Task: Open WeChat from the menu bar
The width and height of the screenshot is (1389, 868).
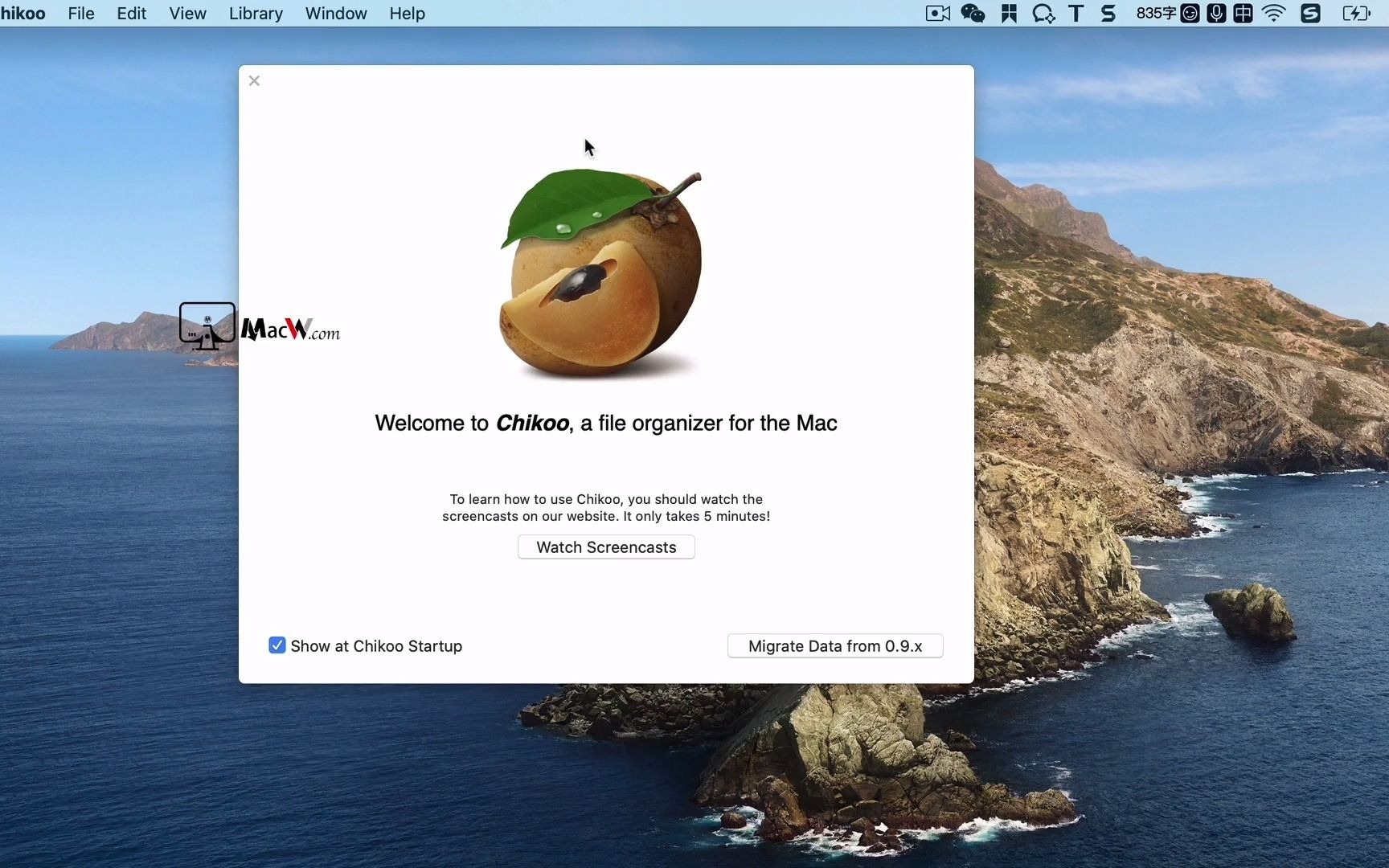Action: click(973, 14)
